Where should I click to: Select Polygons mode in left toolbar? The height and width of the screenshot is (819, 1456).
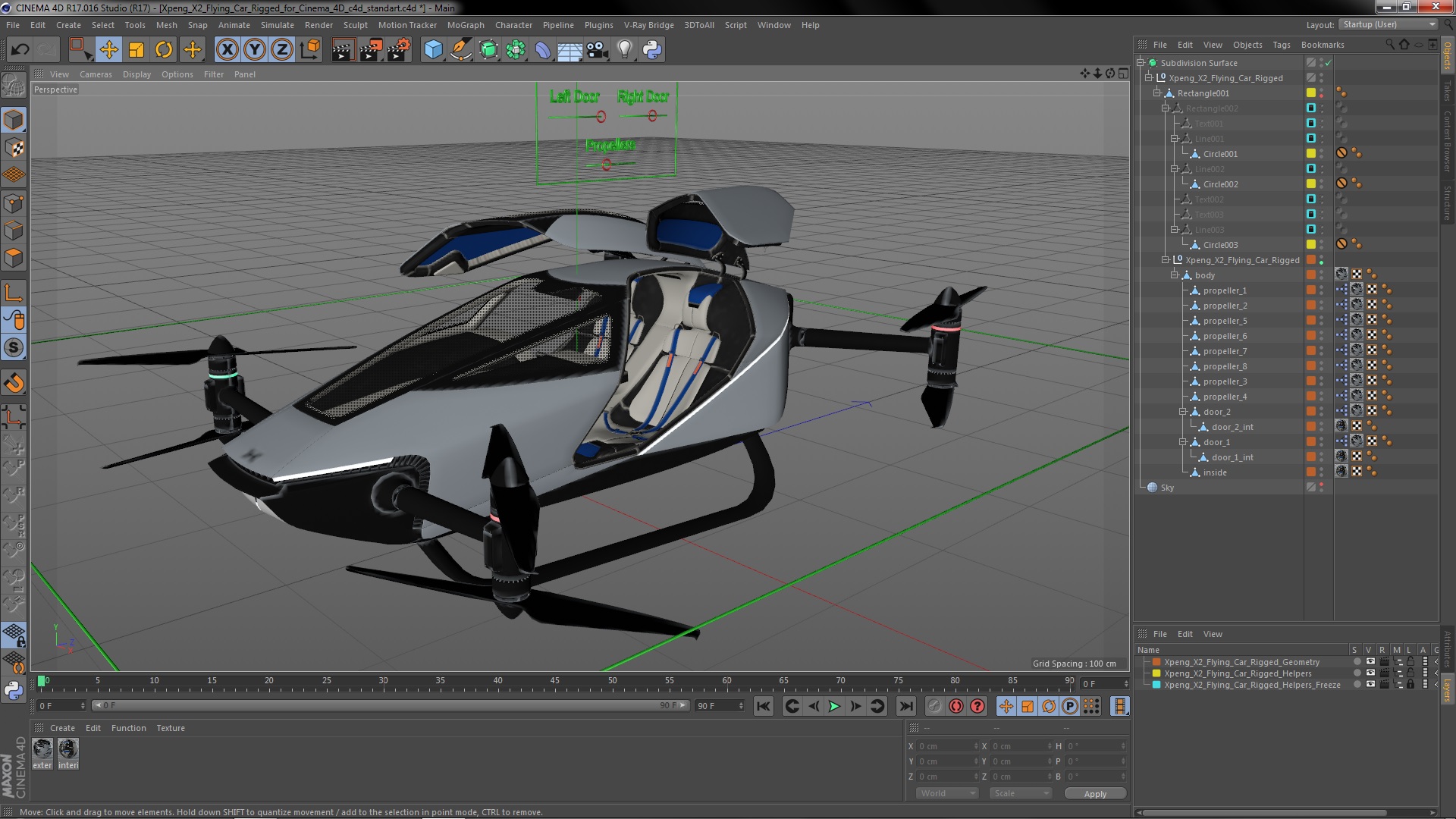click(x=14, y=258)
